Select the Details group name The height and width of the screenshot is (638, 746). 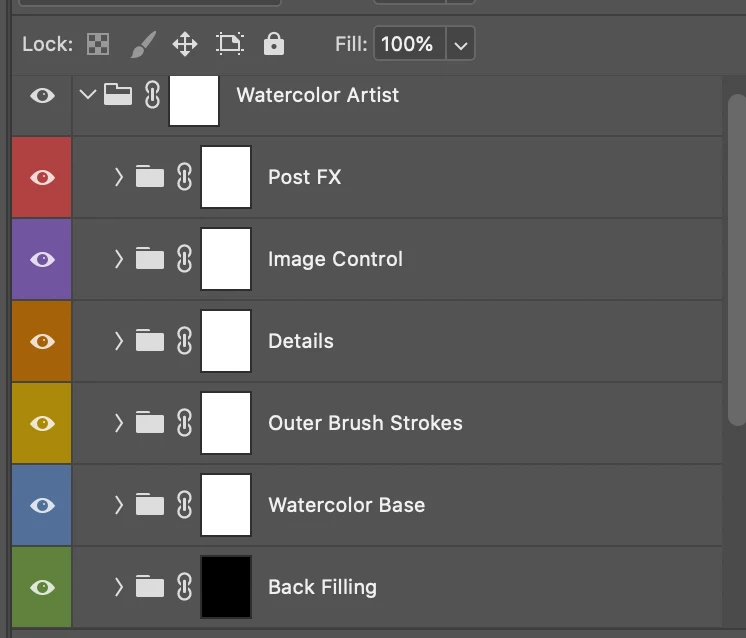[x=301, y=341]
